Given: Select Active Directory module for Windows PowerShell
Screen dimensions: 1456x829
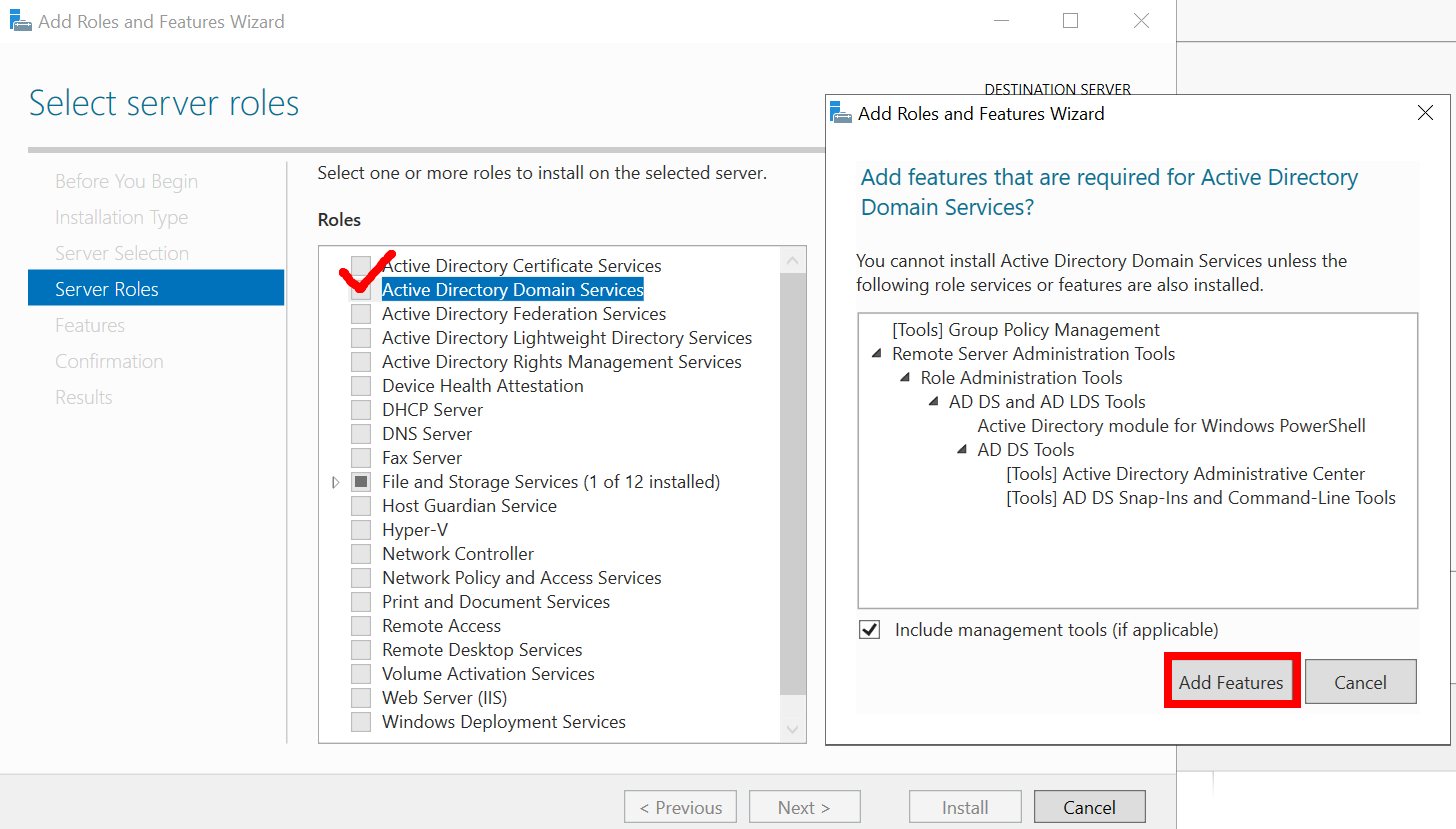Looking at the screenshot, I should click(x=1172, y=426).
